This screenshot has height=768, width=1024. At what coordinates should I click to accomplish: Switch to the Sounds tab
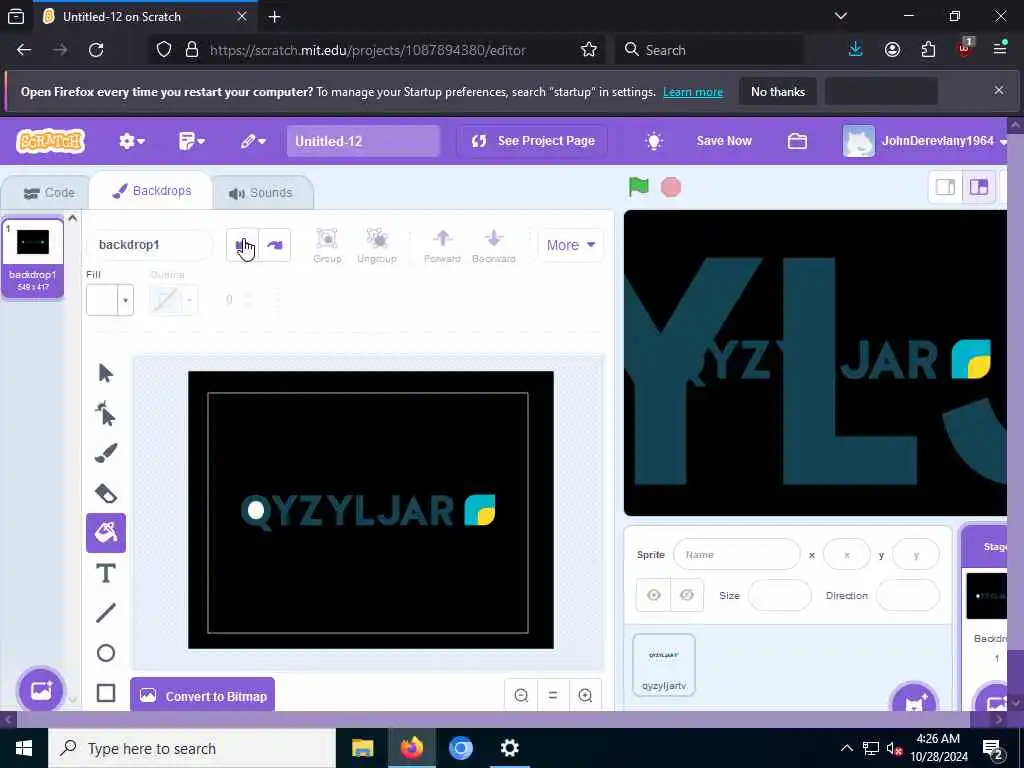coord(261,193)
